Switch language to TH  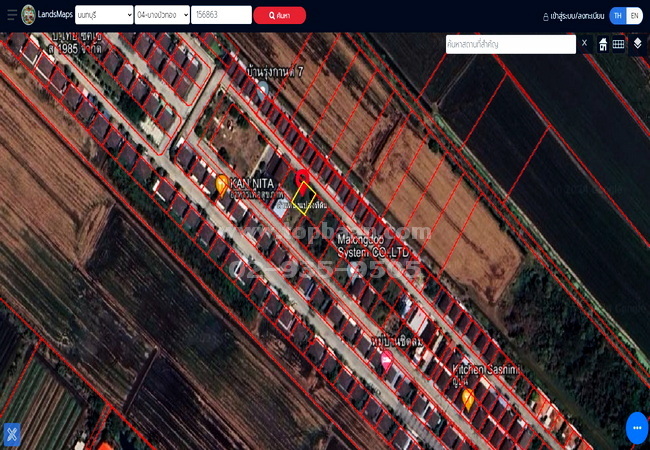pyautogui.click(x=617, y=16)
